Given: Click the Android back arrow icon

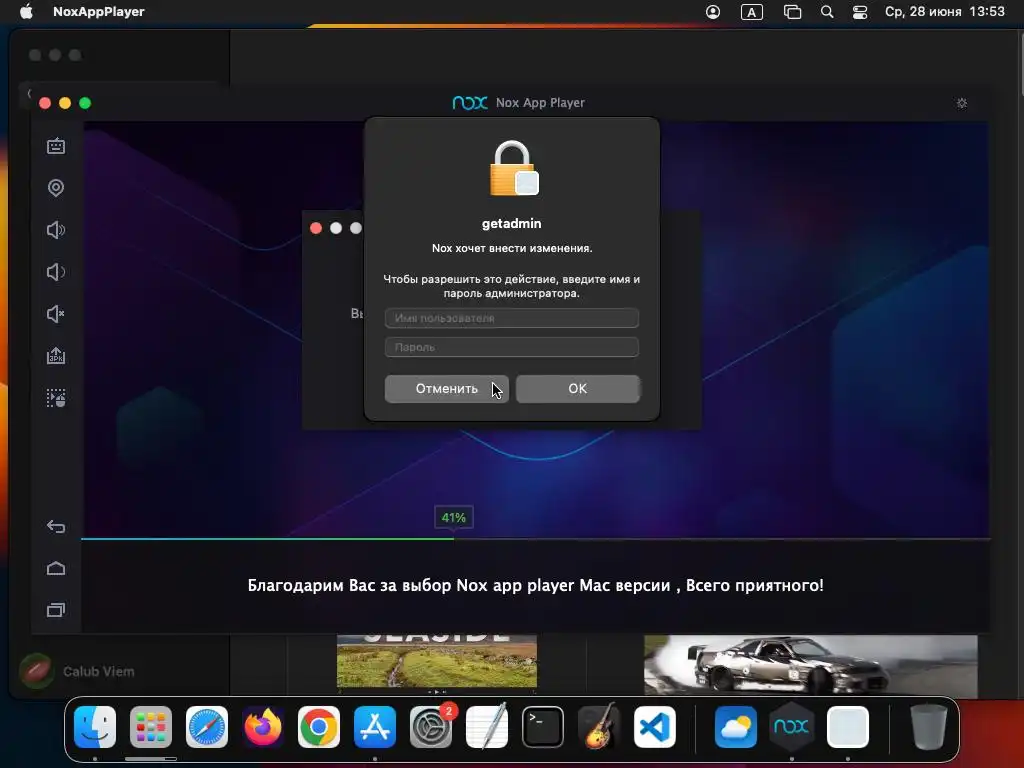Looking at the screenshot, I should pos(56,526).
